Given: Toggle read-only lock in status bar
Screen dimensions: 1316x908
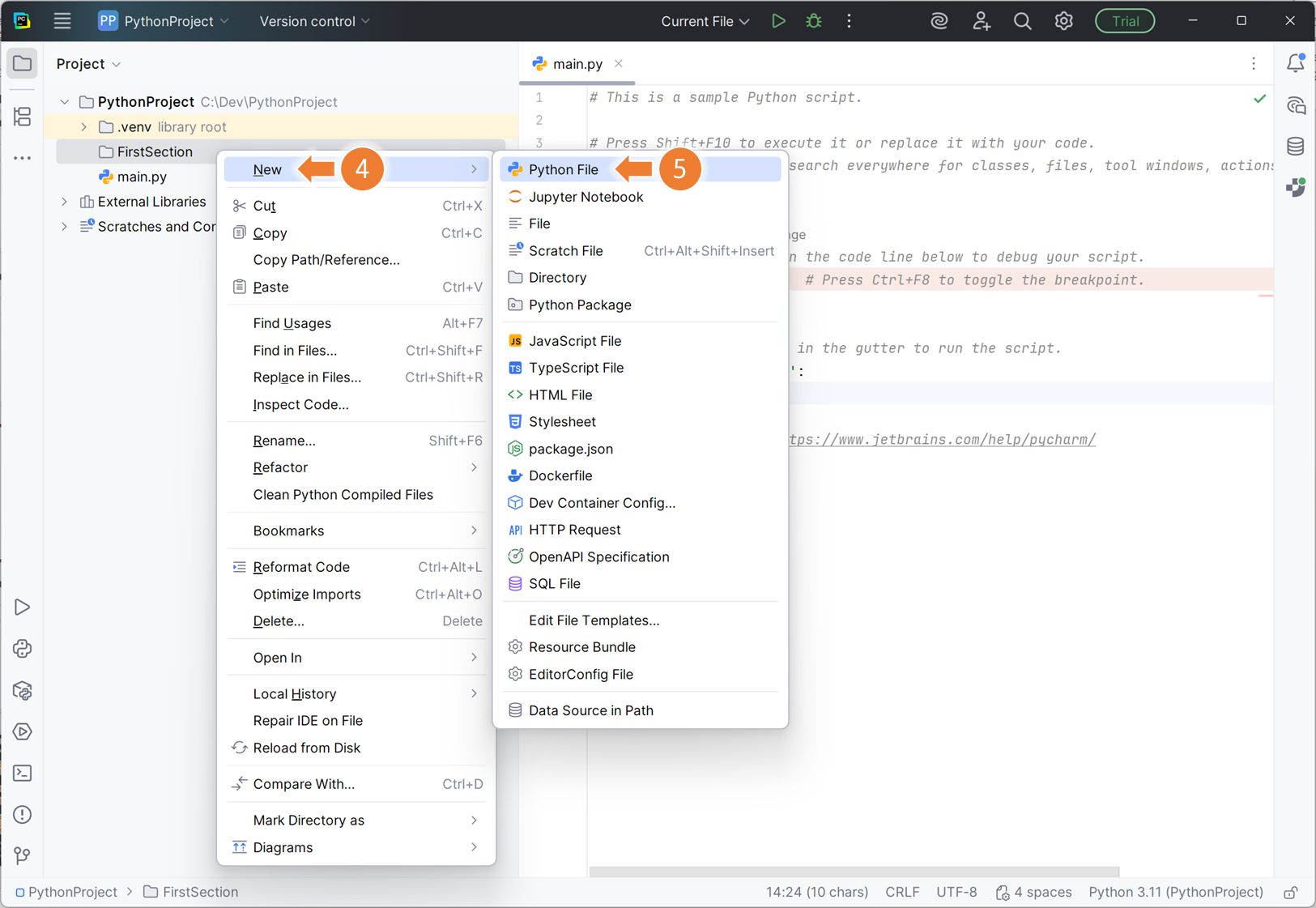Looking at the screenshot, I should [1291, 893].
